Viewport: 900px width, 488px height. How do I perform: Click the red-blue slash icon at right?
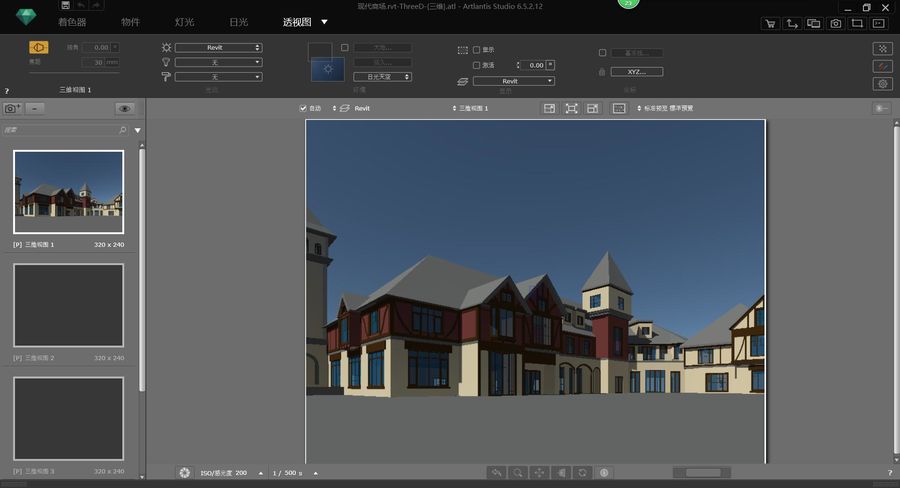tap(883, 66)
